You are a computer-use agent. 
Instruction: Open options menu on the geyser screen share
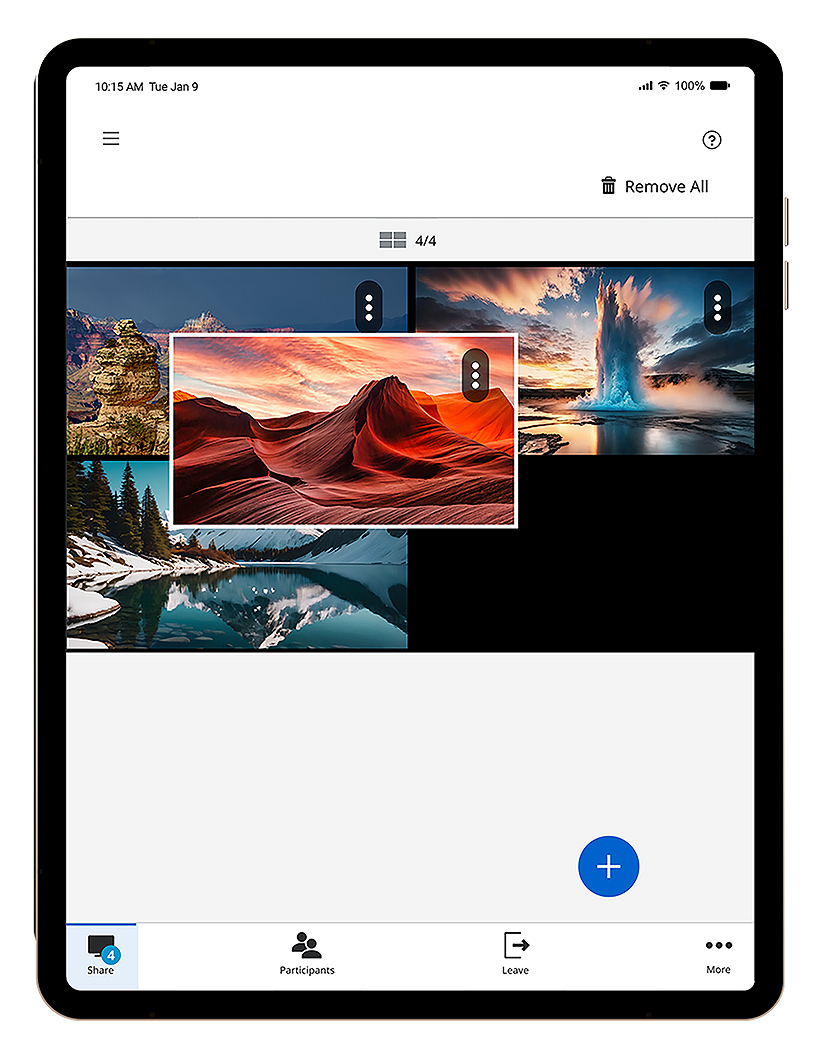click(718, 307)
